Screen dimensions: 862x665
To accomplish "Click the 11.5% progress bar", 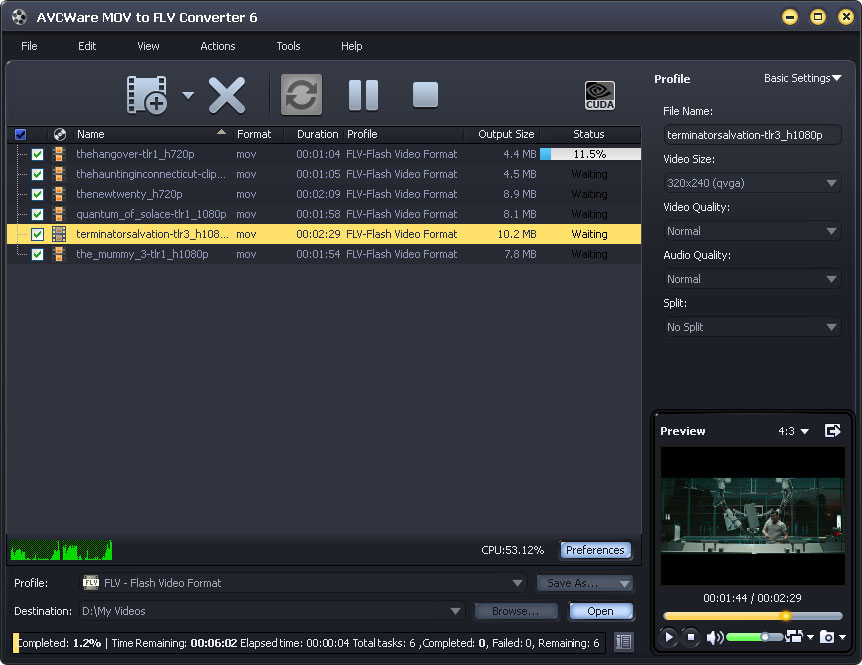I will 590,154.
